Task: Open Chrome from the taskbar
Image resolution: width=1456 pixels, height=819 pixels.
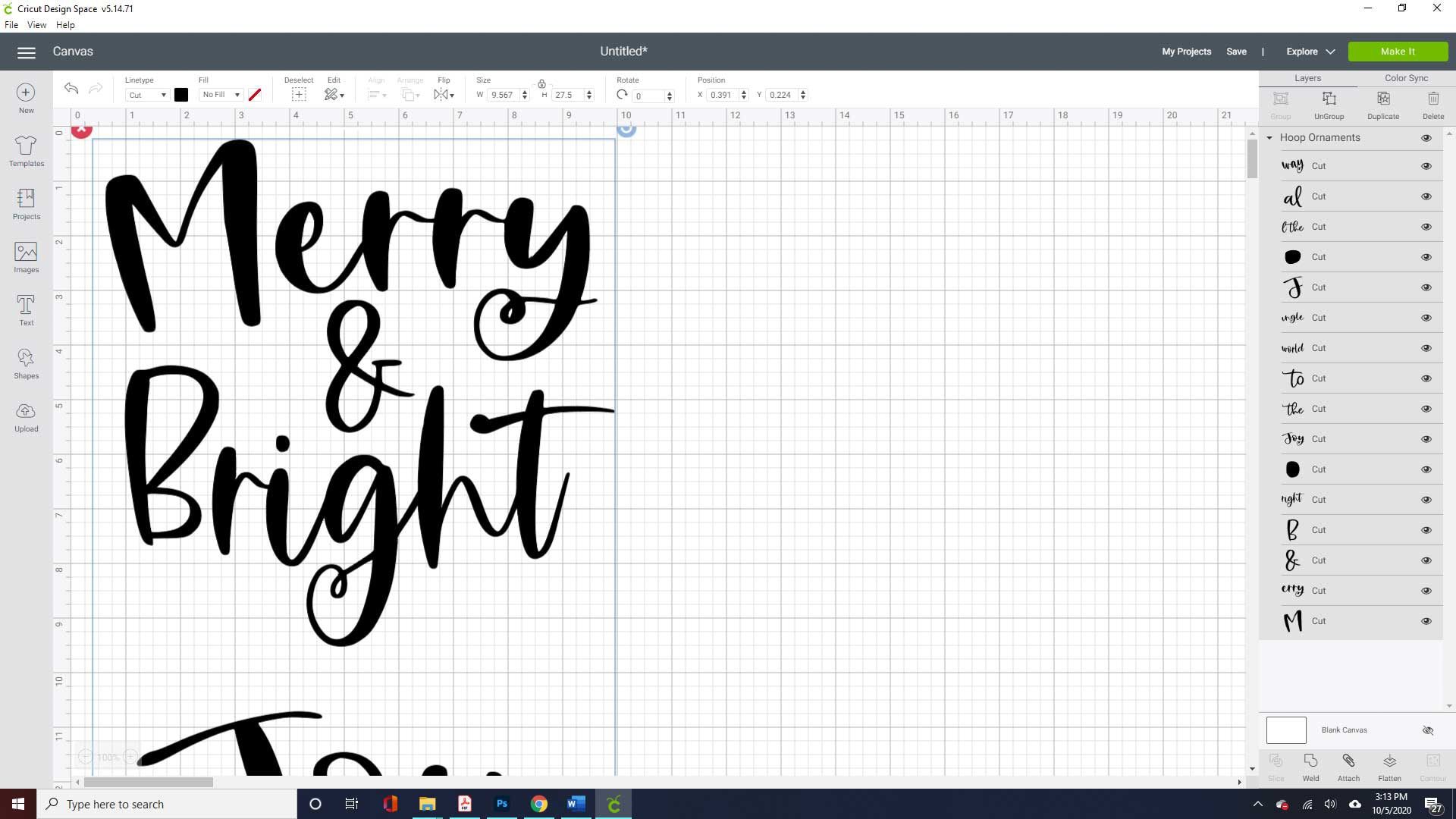Action: [x=539, y=804]
